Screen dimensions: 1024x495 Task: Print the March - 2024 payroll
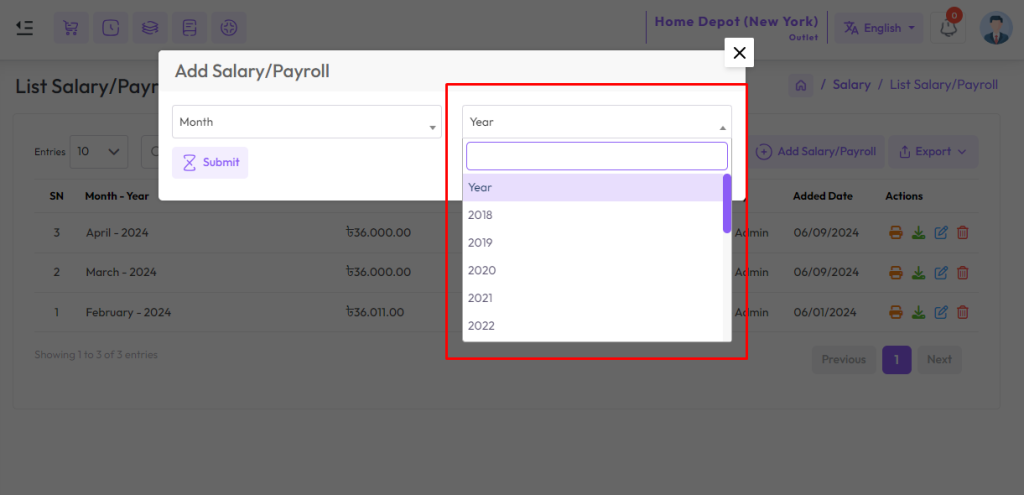[x=896, y=272]
